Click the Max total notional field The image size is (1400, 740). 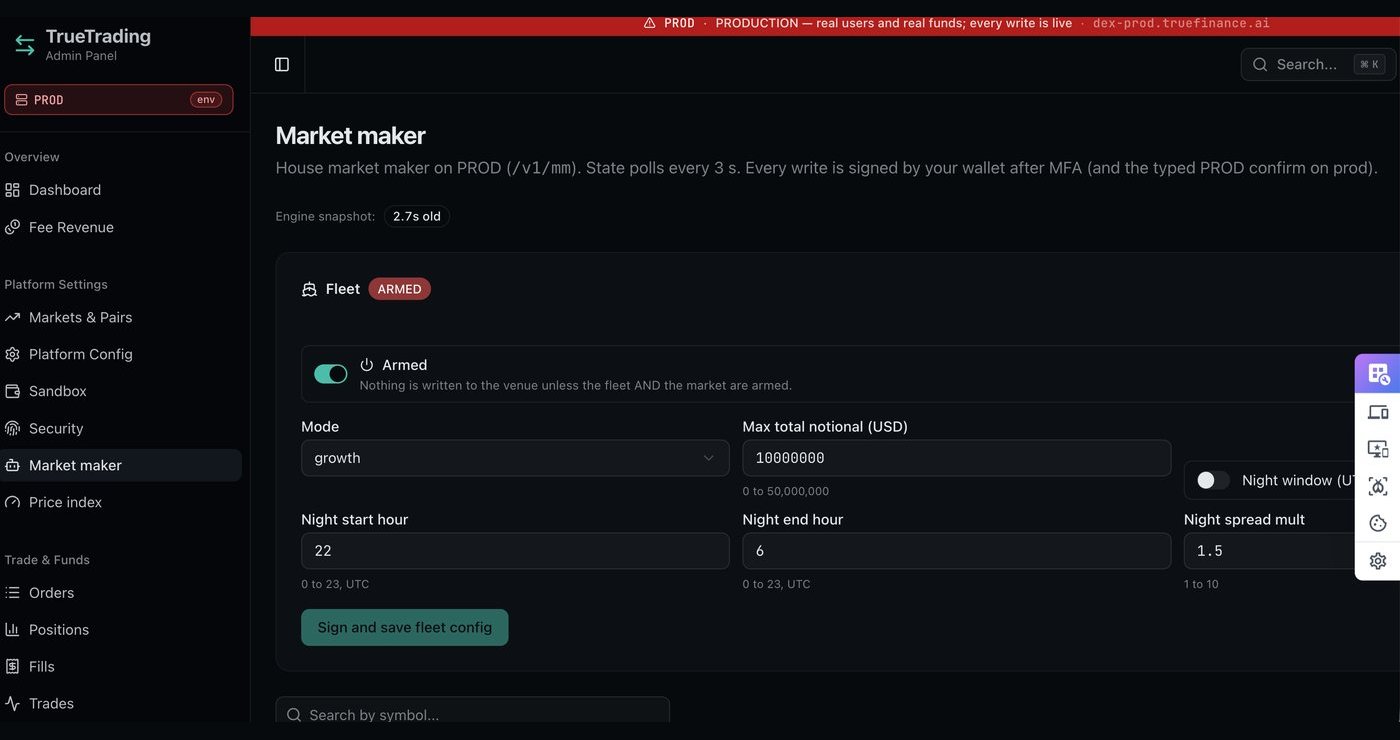pos(957,458)
